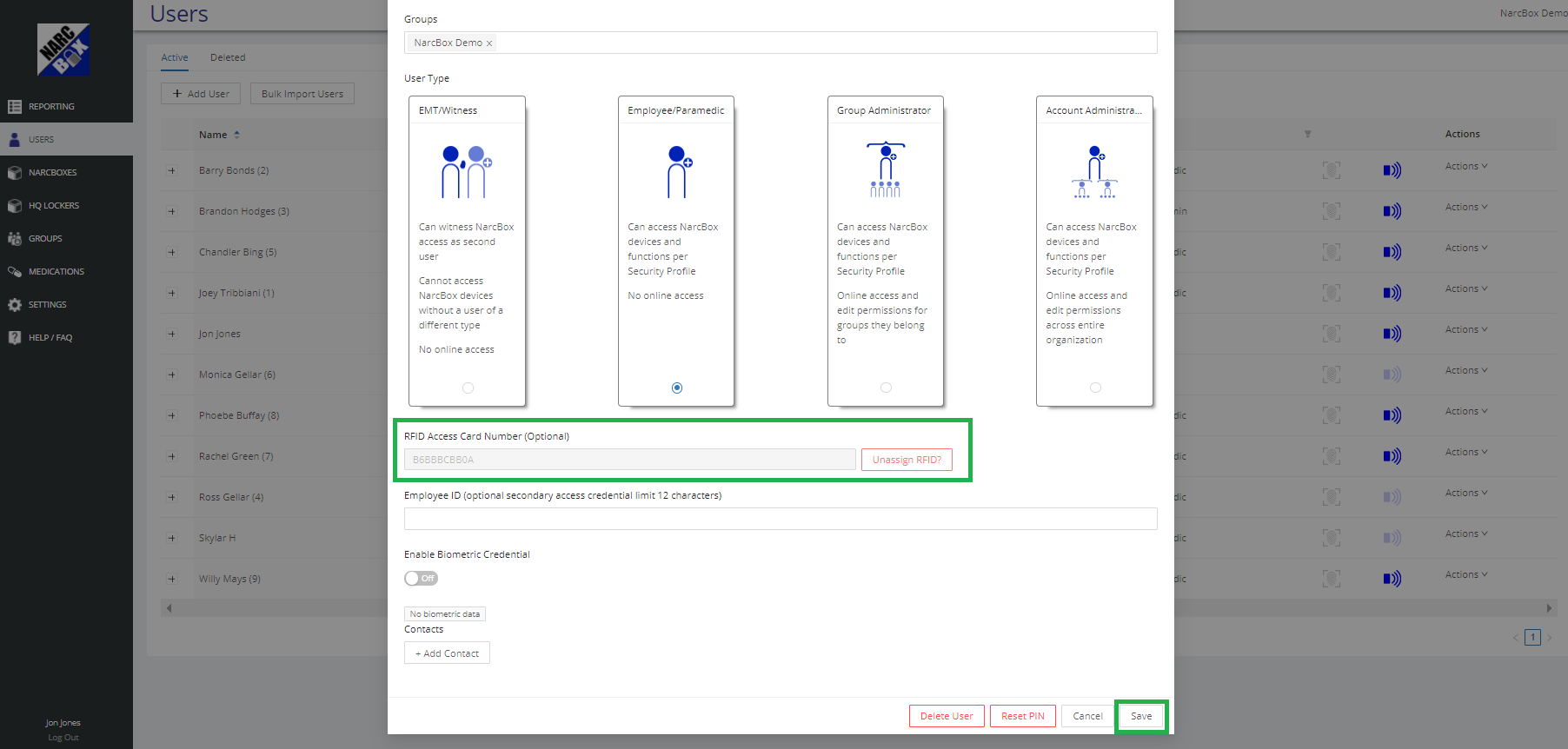The height and width of the screenshot is (749, 1568).
Task: Select the Employee/Paramedic user type radio
Action: (677, 388)
